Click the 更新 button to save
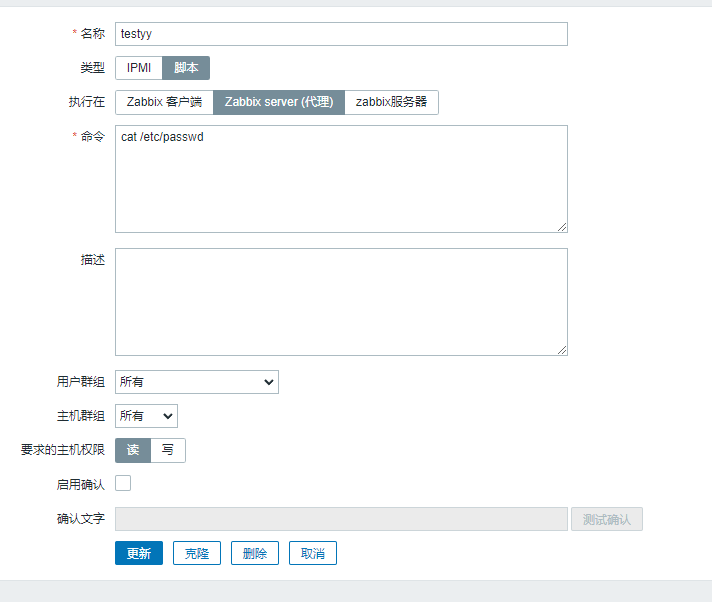 pos(139,553)
